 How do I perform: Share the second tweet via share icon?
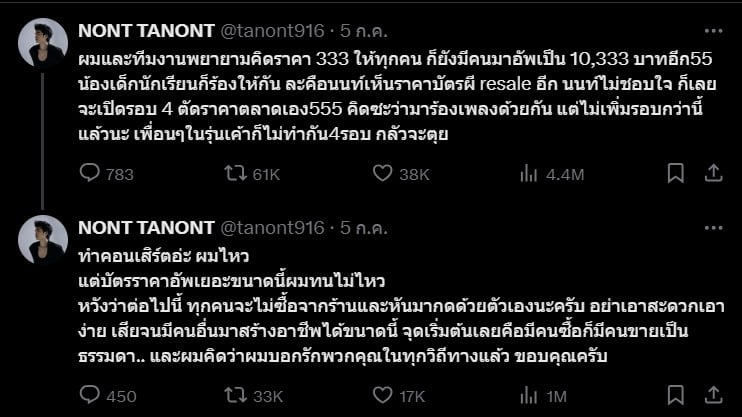713,396
